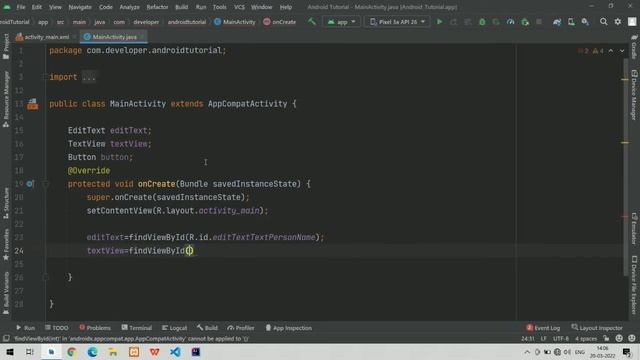Screen dimensions: 640x360
Task: Open the SDK Manager toolbar icon
Action: (x=585, y=22)
